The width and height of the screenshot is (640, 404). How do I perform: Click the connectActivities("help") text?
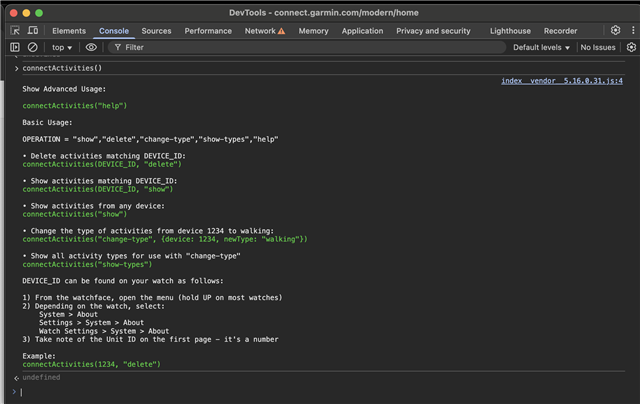75,106
